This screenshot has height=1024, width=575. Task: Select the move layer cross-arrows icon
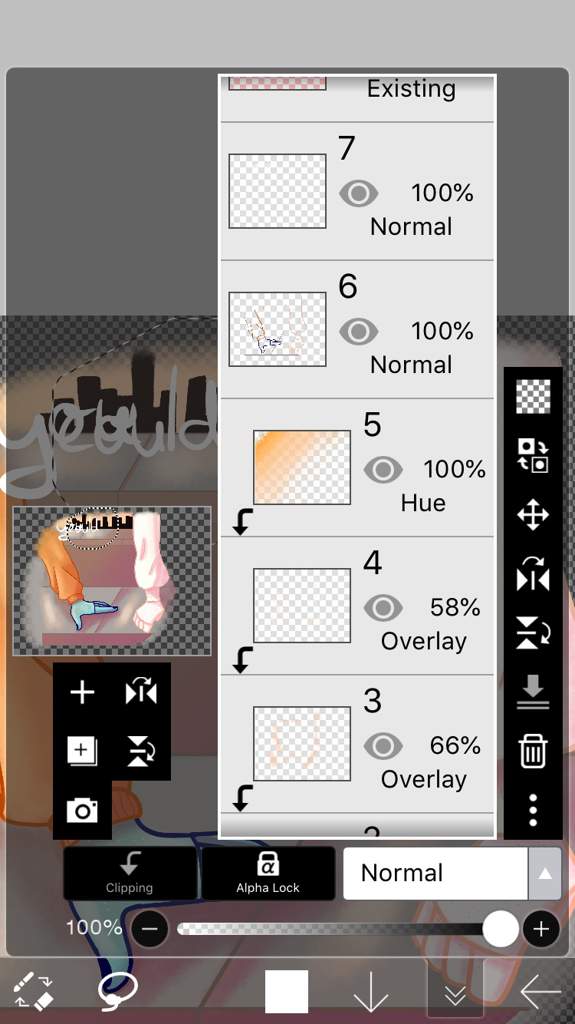pyautogui.click(x=533, y=515)
